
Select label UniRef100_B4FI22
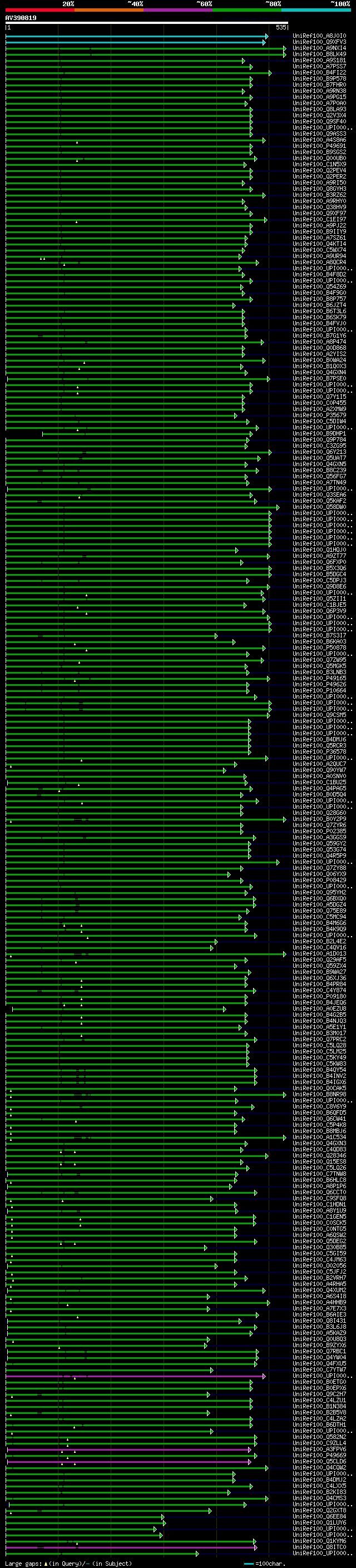point(319,72)
